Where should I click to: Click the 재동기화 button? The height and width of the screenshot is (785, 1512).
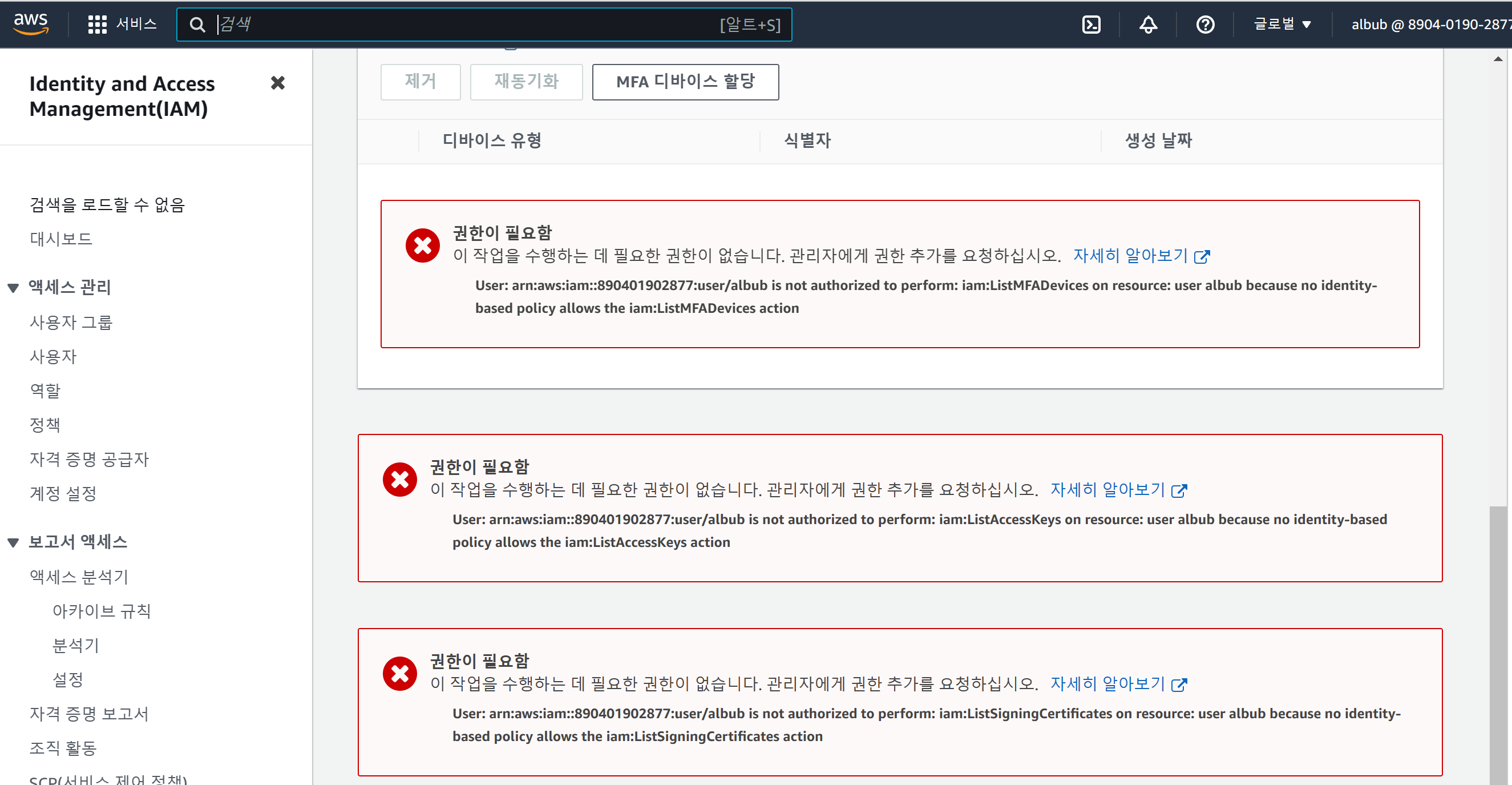tap(526, 82)
